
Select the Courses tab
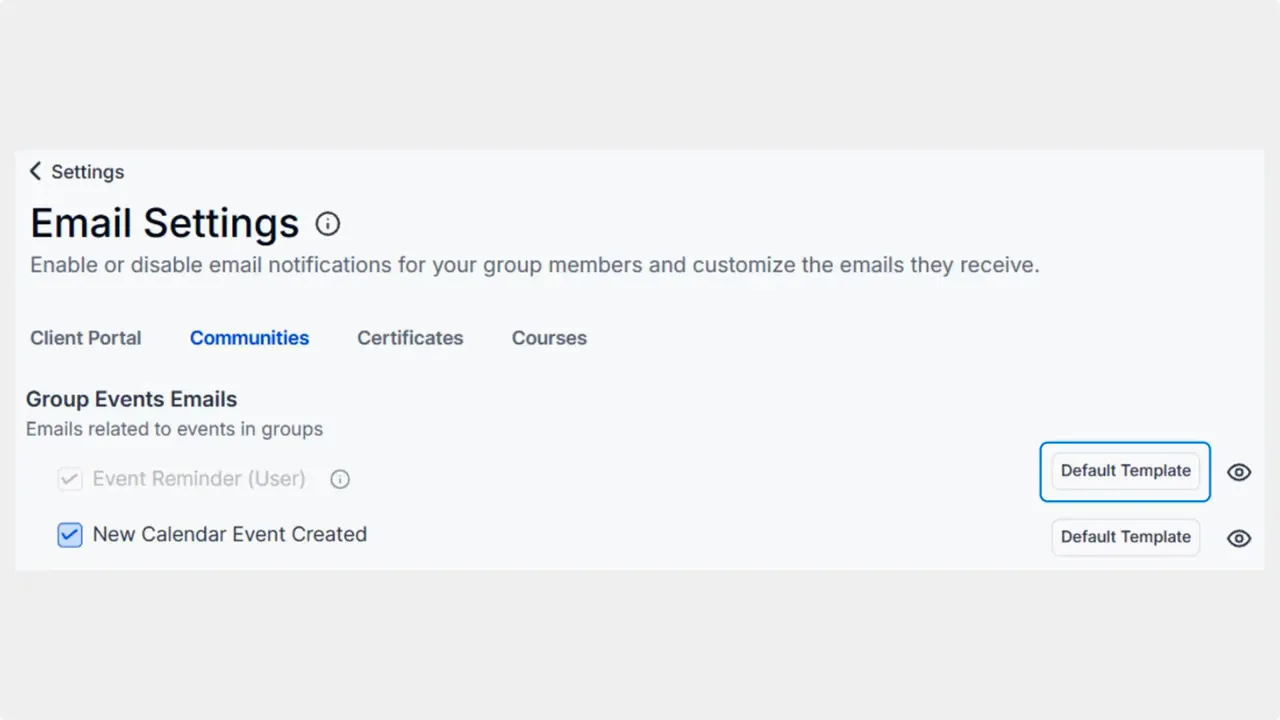coord(549,338)
